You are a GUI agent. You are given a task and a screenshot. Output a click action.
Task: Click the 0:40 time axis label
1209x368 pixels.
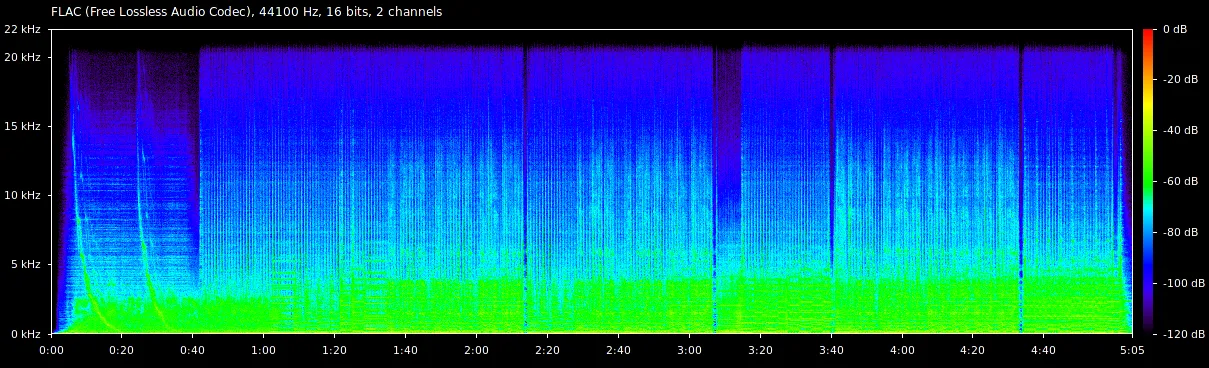click(193, 351)
